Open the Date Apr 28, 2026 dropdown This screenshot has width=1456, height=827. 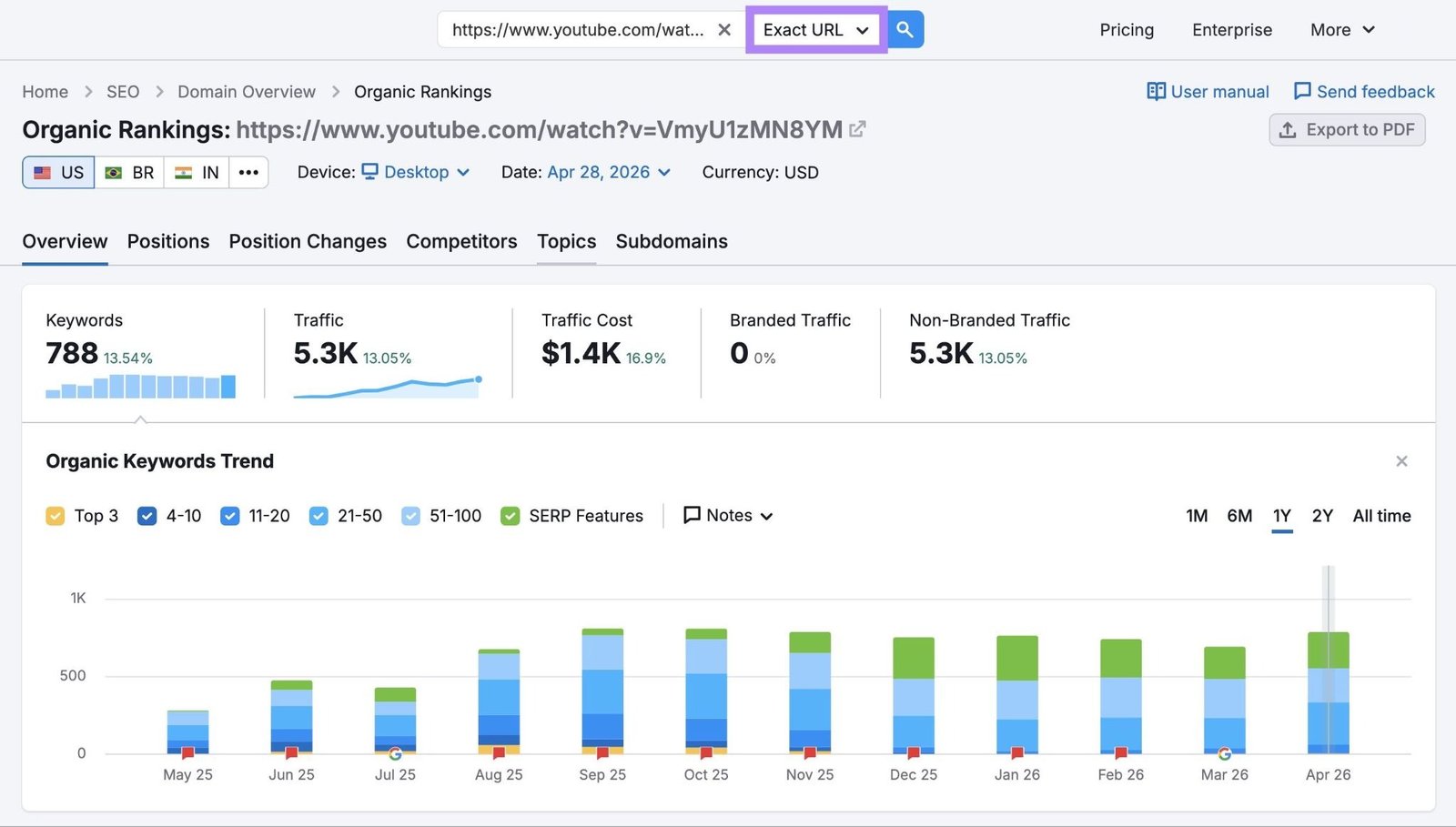click(609, 172)
